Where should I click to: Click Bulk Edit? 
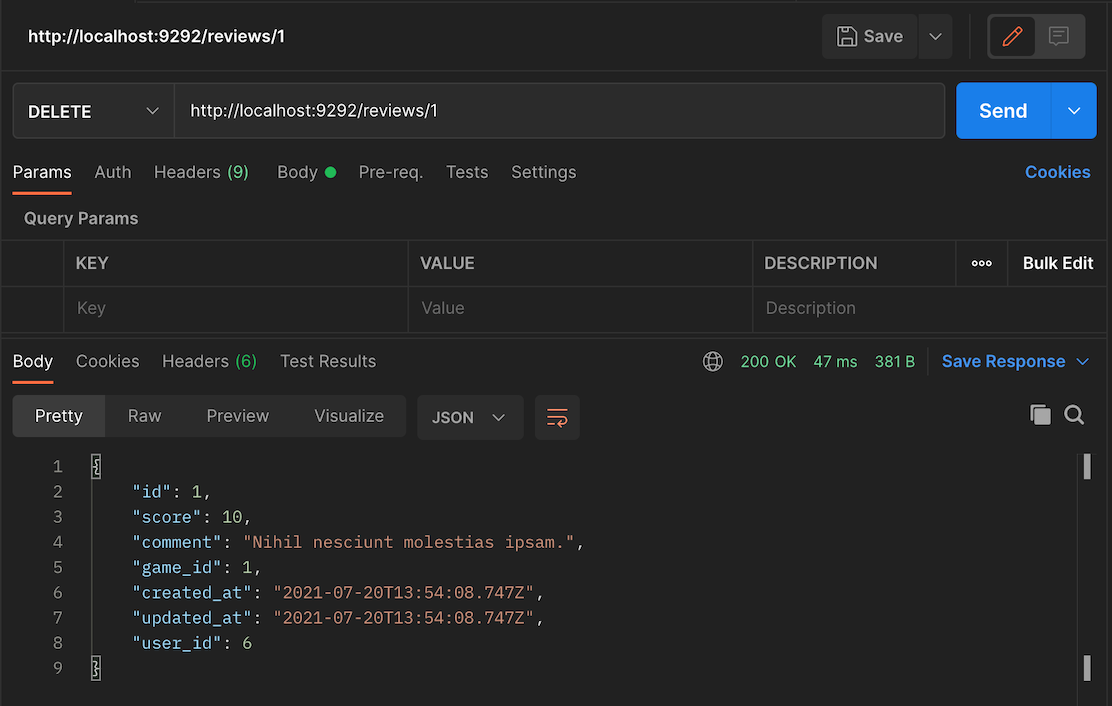click(1057, 263)
